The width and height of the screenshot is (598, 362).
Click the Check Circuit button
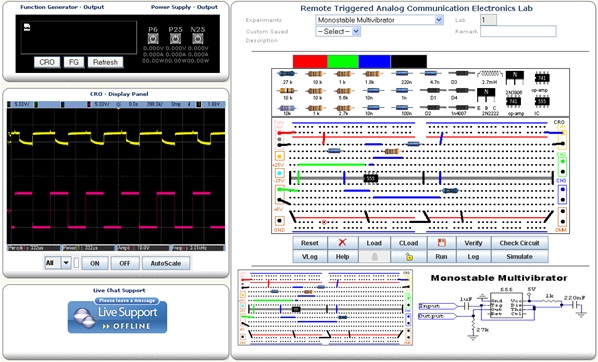click(x=519, y=243)
